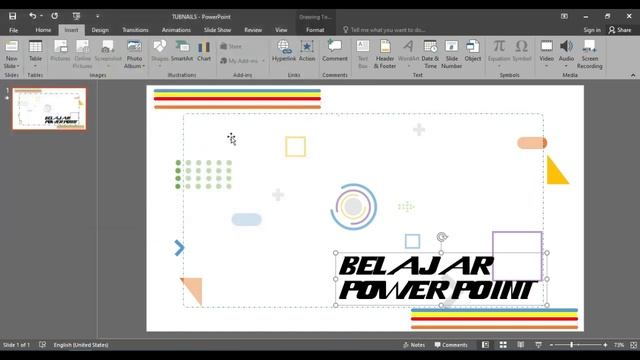Open the WordArt gallery
640x360 pixels.
(x=408, y=54)
